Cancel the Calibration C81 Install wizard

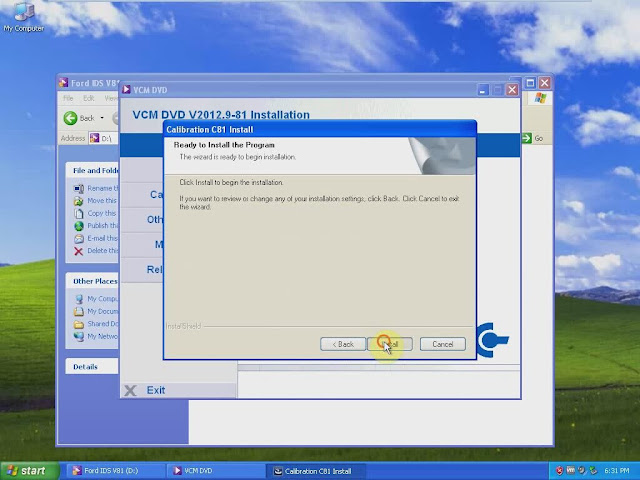click(x=442, y=344)
